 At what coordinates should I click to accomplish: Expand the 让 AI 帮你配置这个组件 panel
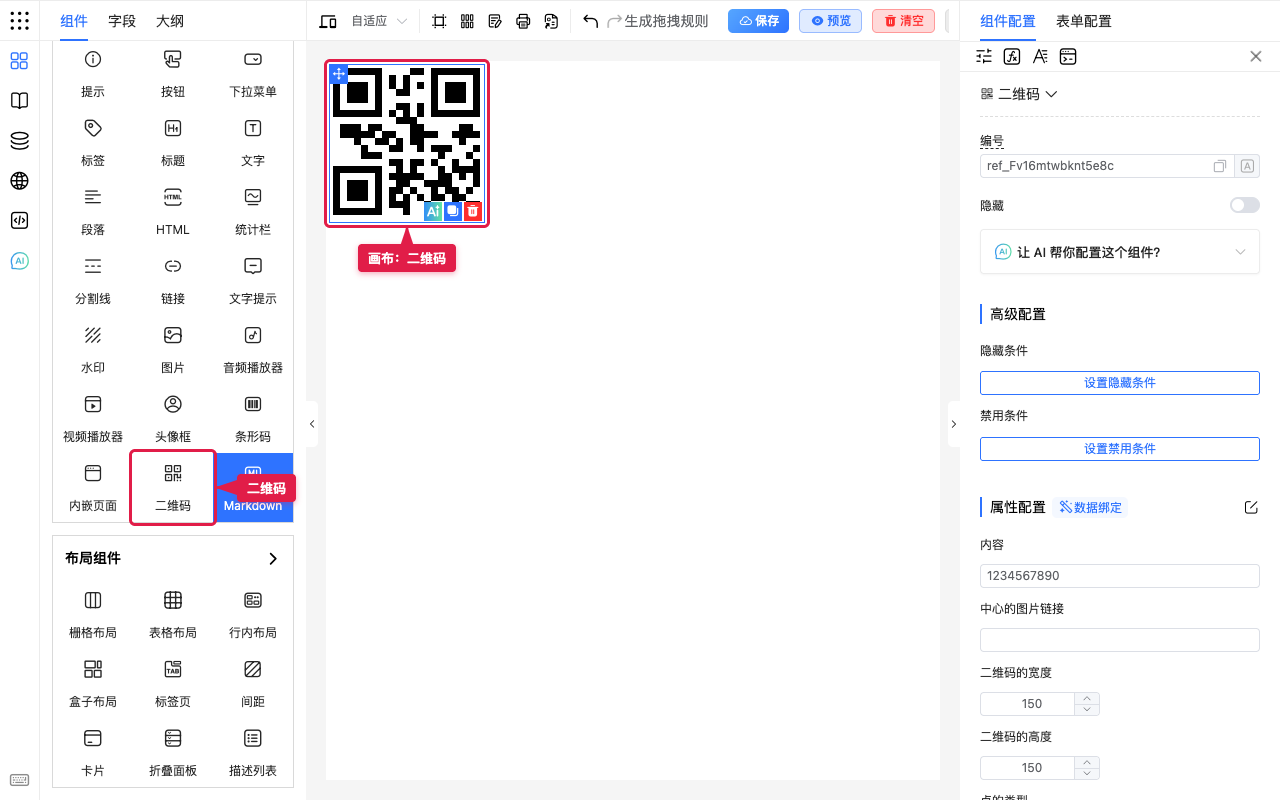pos(1120,252)
